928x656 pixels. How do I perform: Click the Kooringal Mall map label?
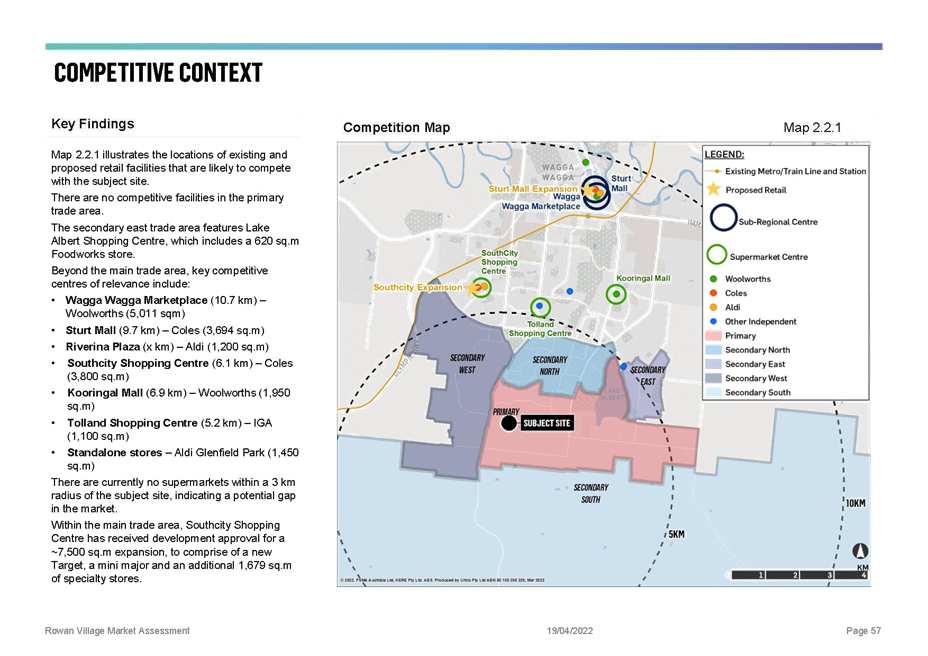643,278
